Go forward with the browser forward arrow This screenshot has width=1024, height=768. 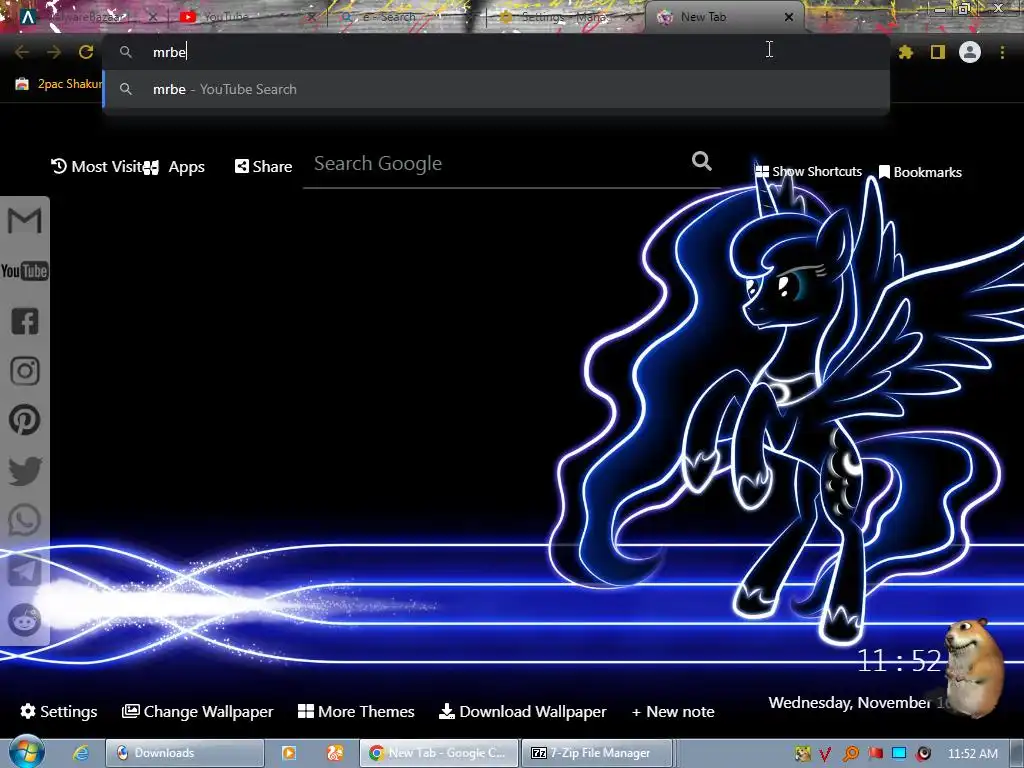(54, 52)
